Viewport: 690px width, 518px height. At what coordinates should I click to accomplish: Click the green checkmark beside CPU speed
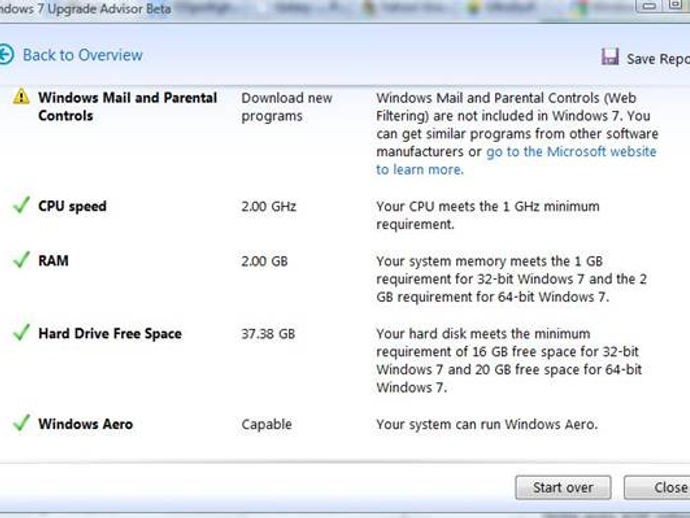point(21,205)
